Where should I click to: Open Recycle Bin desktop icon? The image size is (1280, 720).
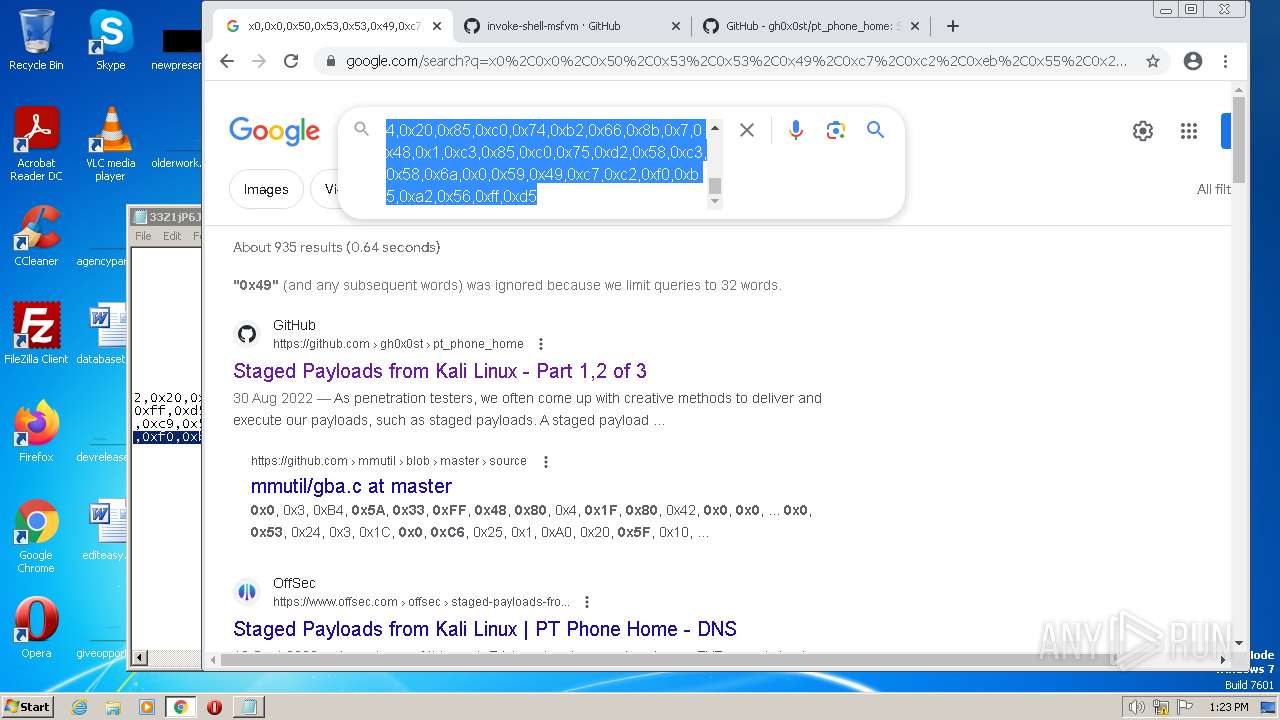click(x=36, y=40)
